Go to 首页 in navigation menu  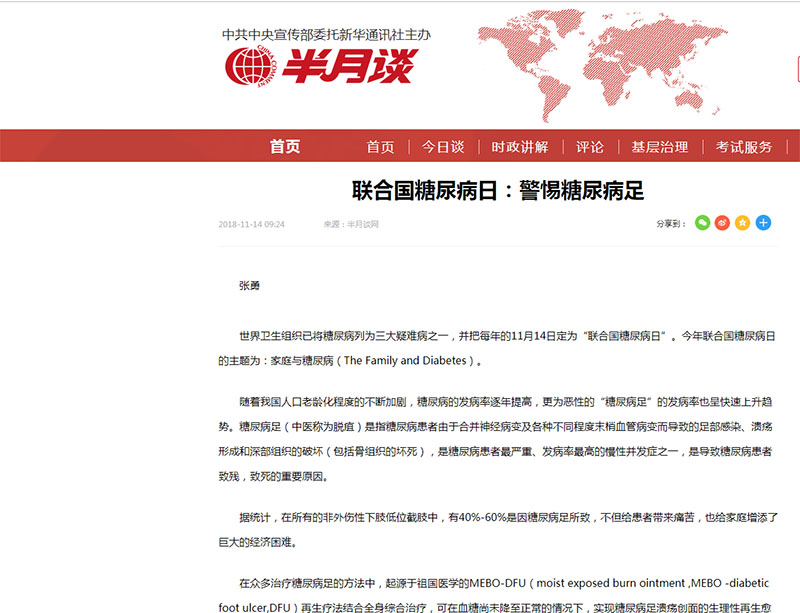coord(380,147)
